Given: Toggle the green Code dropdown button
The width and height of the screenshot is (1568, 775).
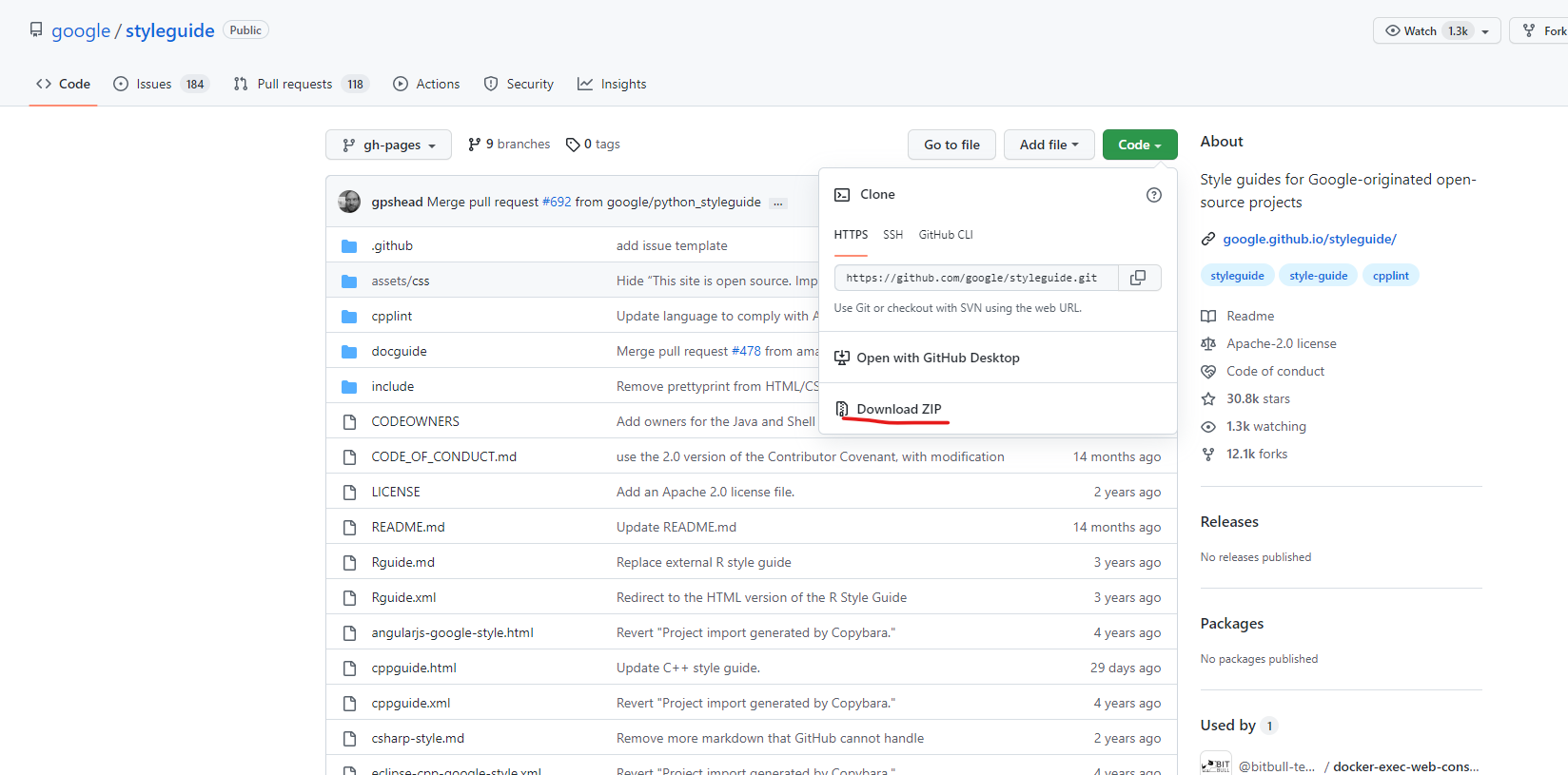Looking at the screenshot, I should 1140,145.
